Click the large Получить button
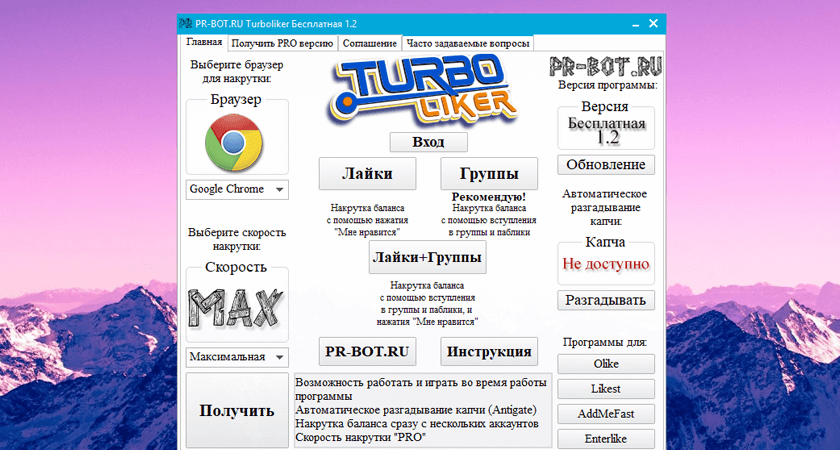The width and height of the screenshot is (840, 450). (x=237, y=411)
